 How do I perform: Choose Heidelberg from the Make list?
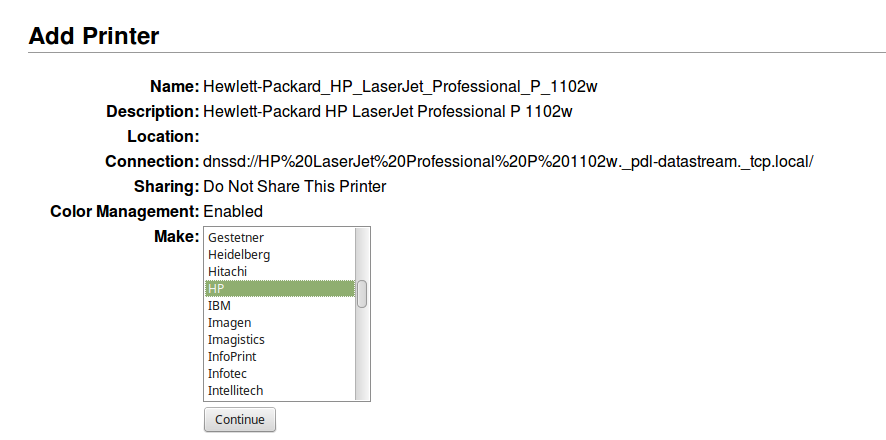(x=280, y=254)
